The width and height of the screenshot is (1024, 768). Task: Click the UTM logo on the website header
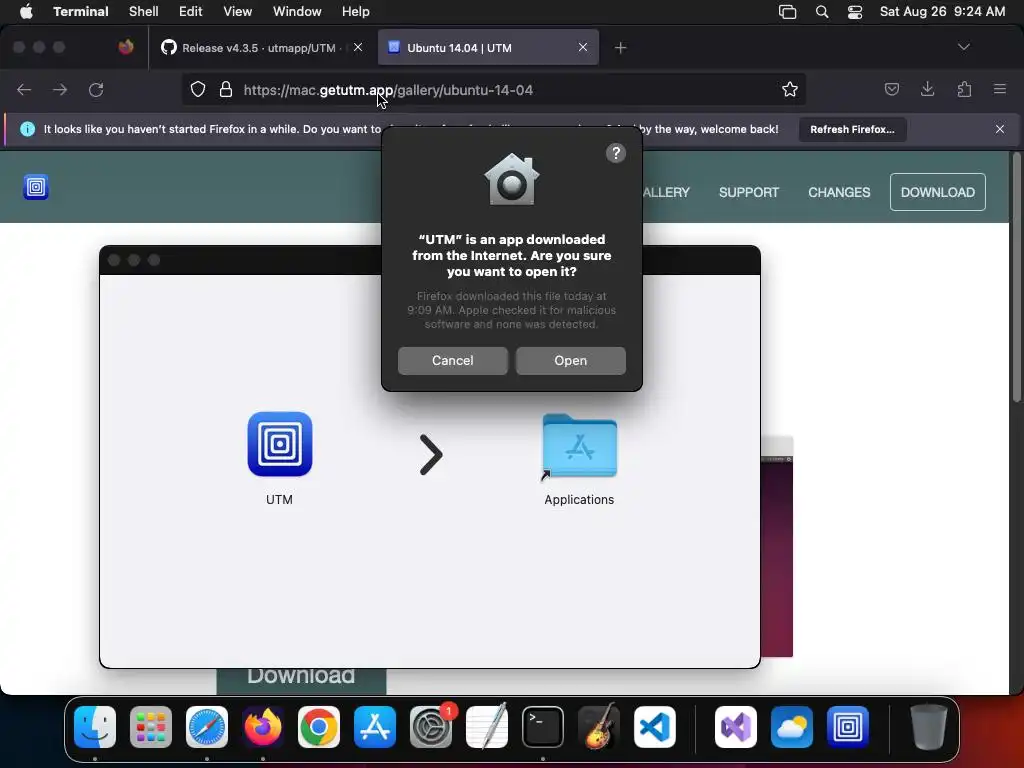point(36,187)
